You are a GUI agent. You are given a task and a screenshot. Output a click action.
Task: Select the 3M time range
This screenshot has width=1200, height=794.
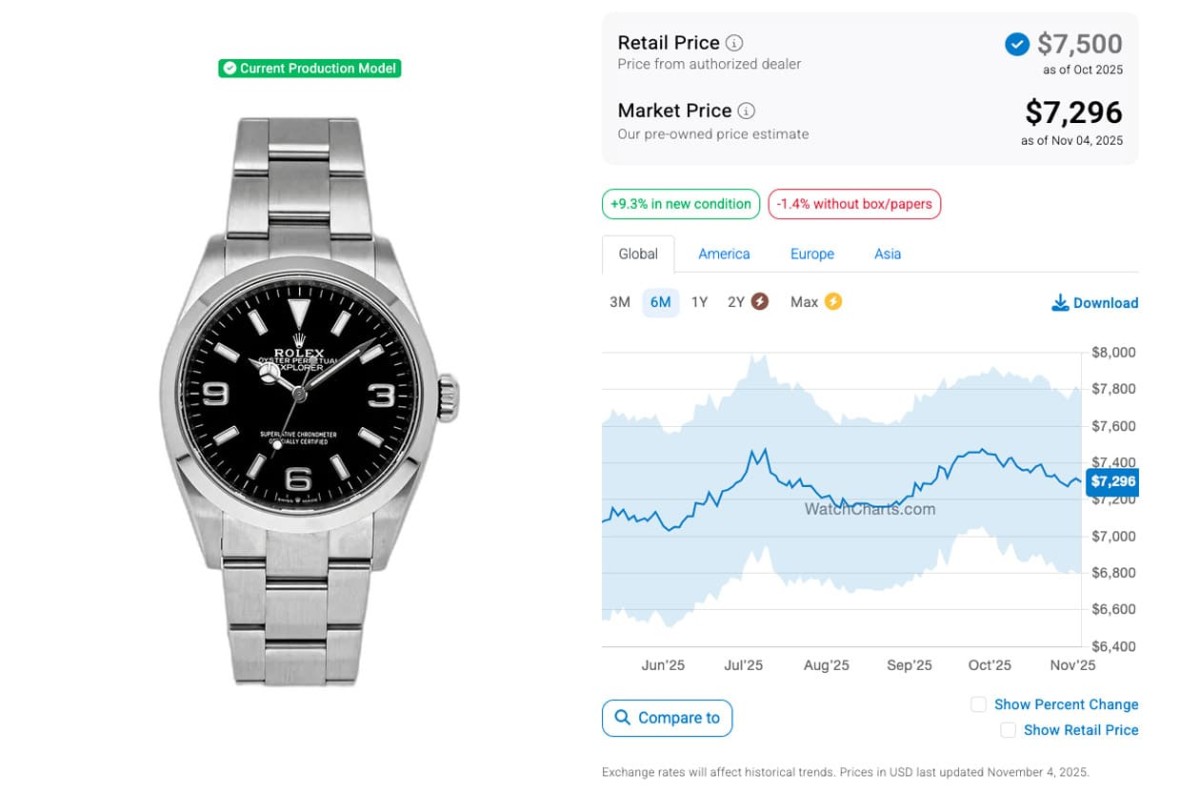tap(620, 302)
